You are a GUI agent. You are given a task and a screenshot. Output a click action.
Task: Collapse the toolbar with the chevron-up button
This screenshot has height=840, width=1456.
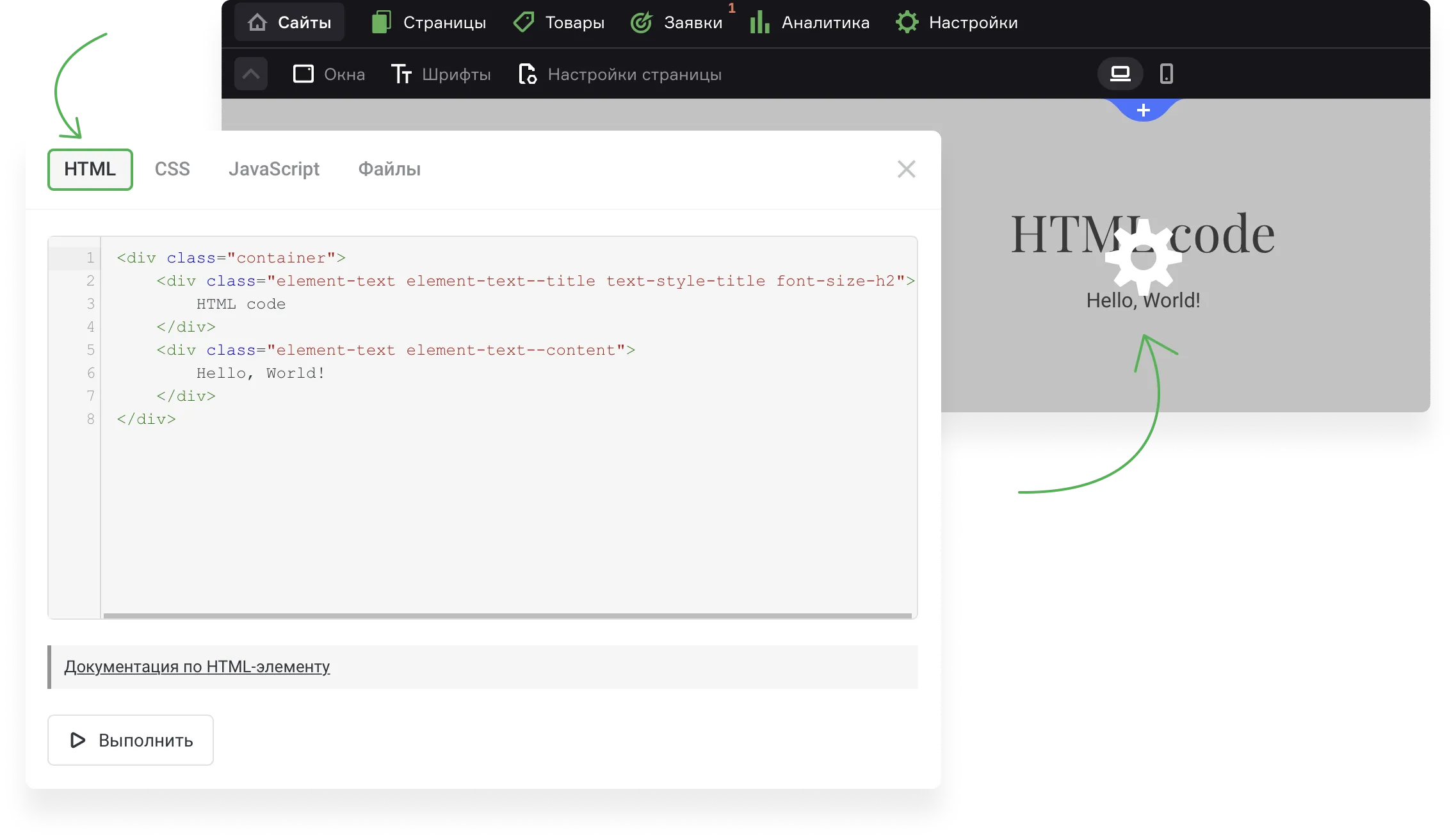[251, 74]
